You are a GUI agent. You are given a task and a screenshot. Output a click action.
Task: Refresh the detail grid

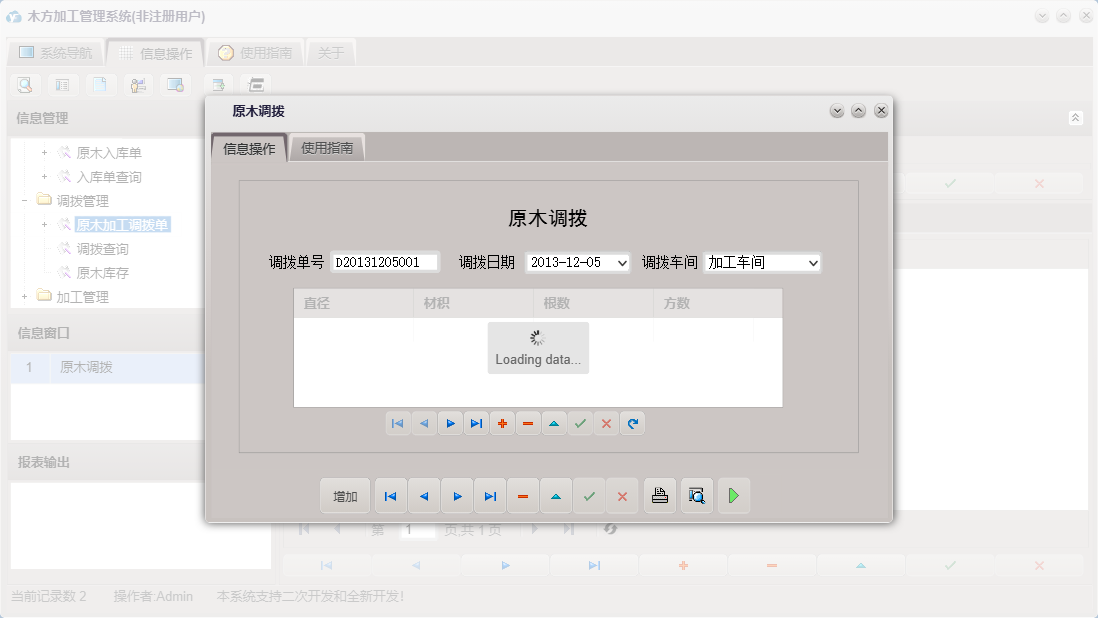(632, 423)
